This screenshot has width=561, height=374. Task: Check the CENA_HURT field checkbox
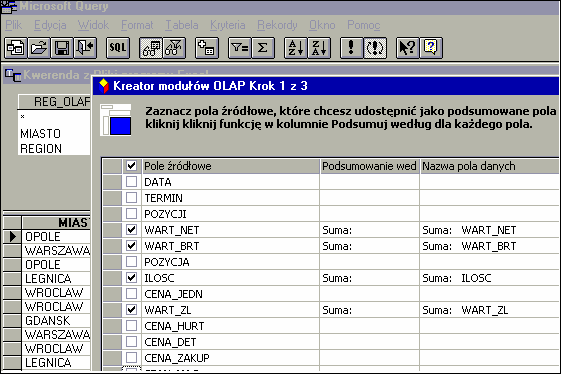131,326
